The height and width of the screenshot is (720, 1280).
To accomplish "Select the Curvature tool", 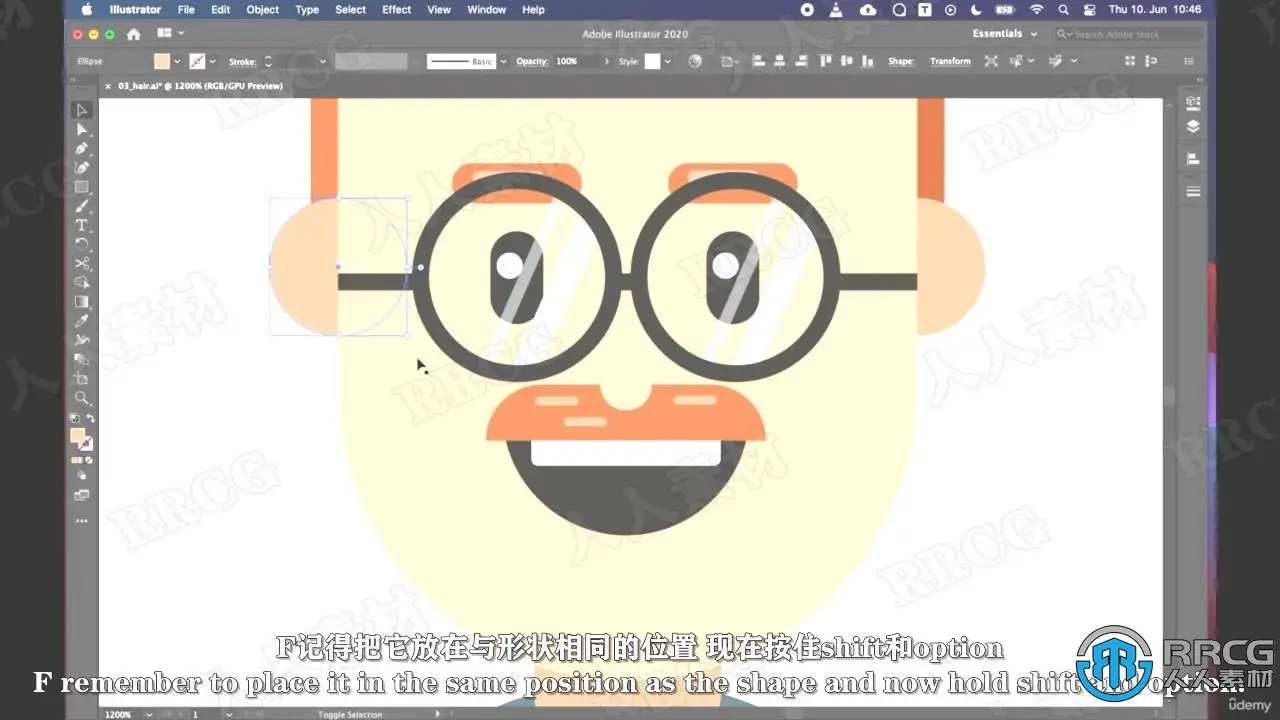I will (82, 168).
